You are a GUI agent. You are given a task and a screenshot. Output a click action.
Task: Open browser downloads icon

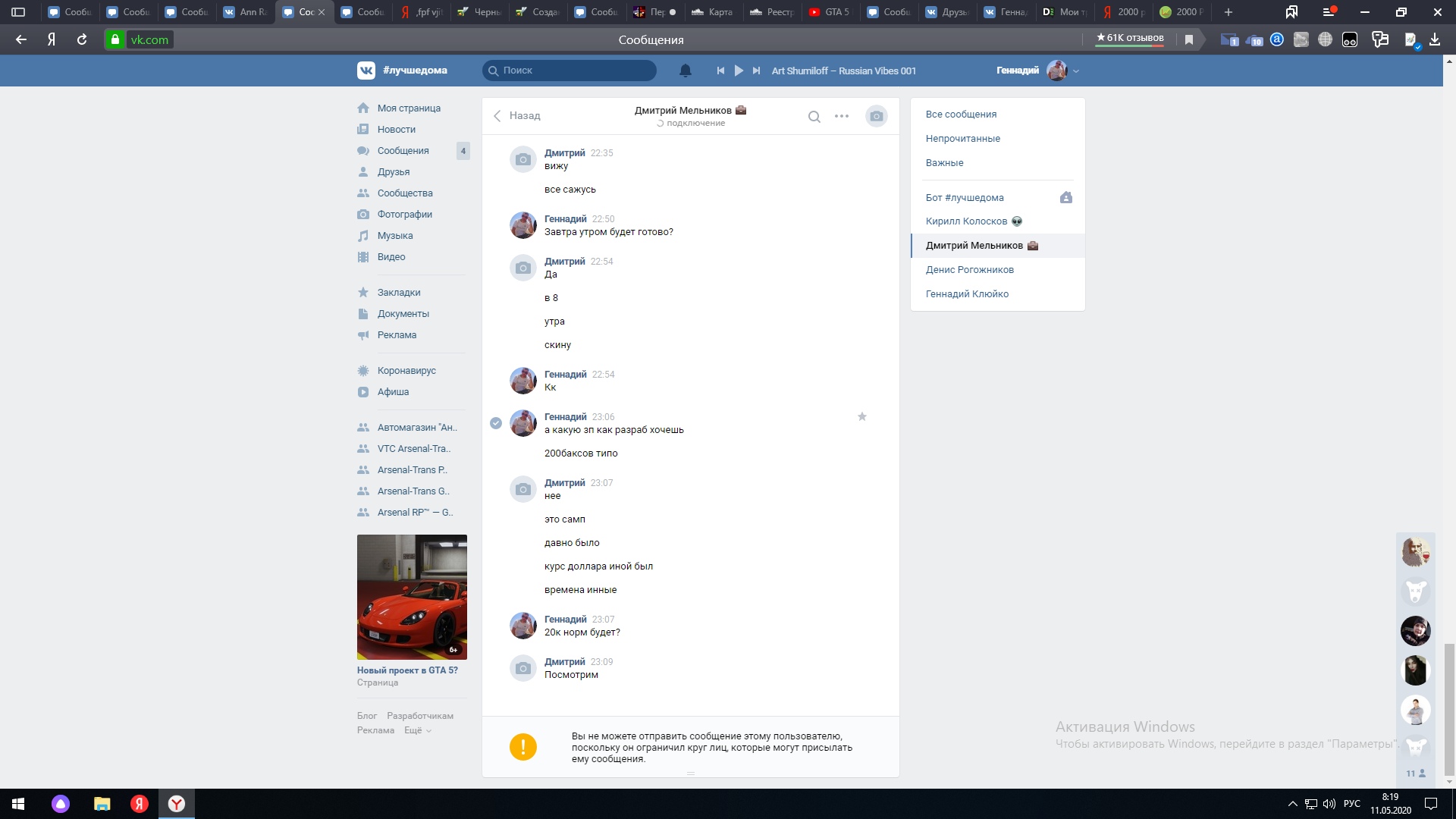[x=1435, y=39]
